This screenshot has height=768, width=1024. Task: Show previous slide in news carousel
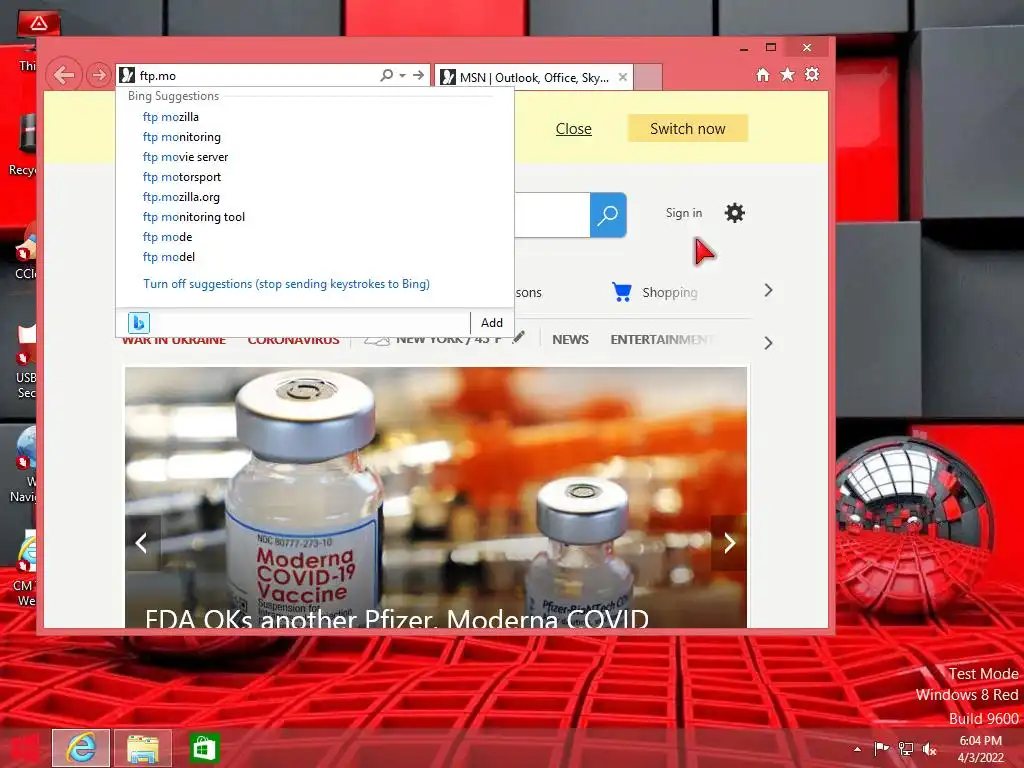tap(142, 543)
